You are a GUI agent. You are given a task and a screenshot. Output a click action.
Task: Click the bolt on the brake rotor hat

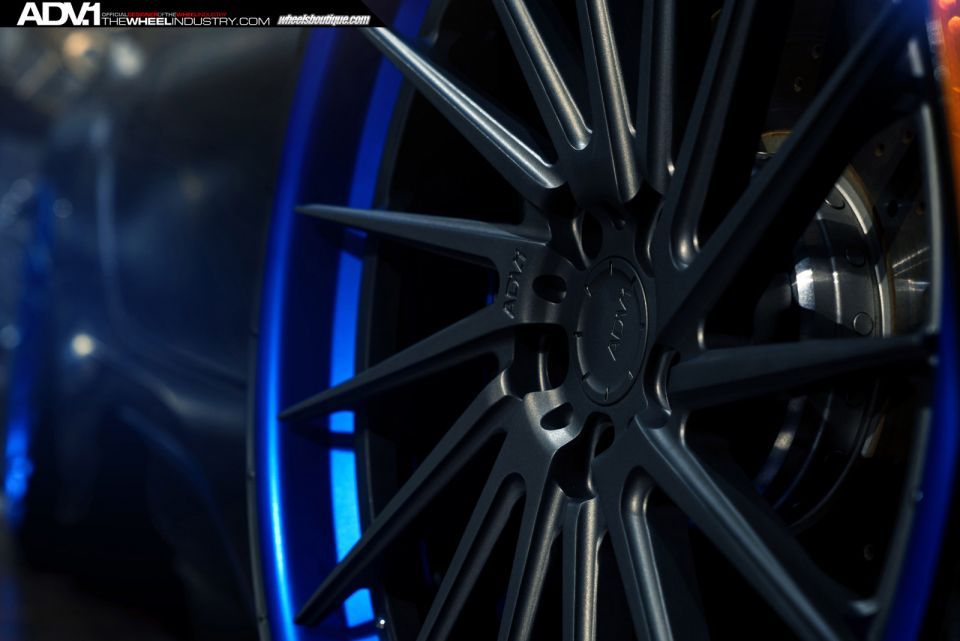click(x=862, y=323)
